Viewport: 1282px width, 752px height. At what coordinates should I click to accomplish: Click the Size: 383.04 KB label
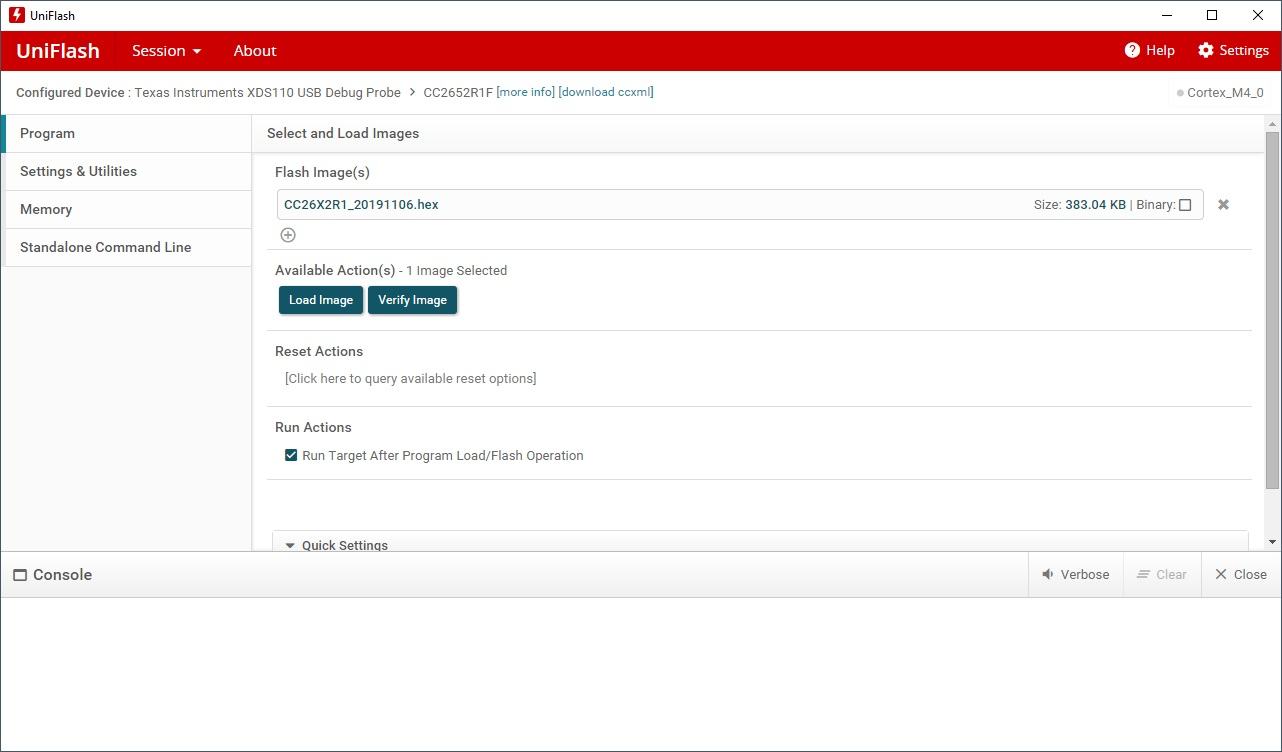[x=1080, y=205]
